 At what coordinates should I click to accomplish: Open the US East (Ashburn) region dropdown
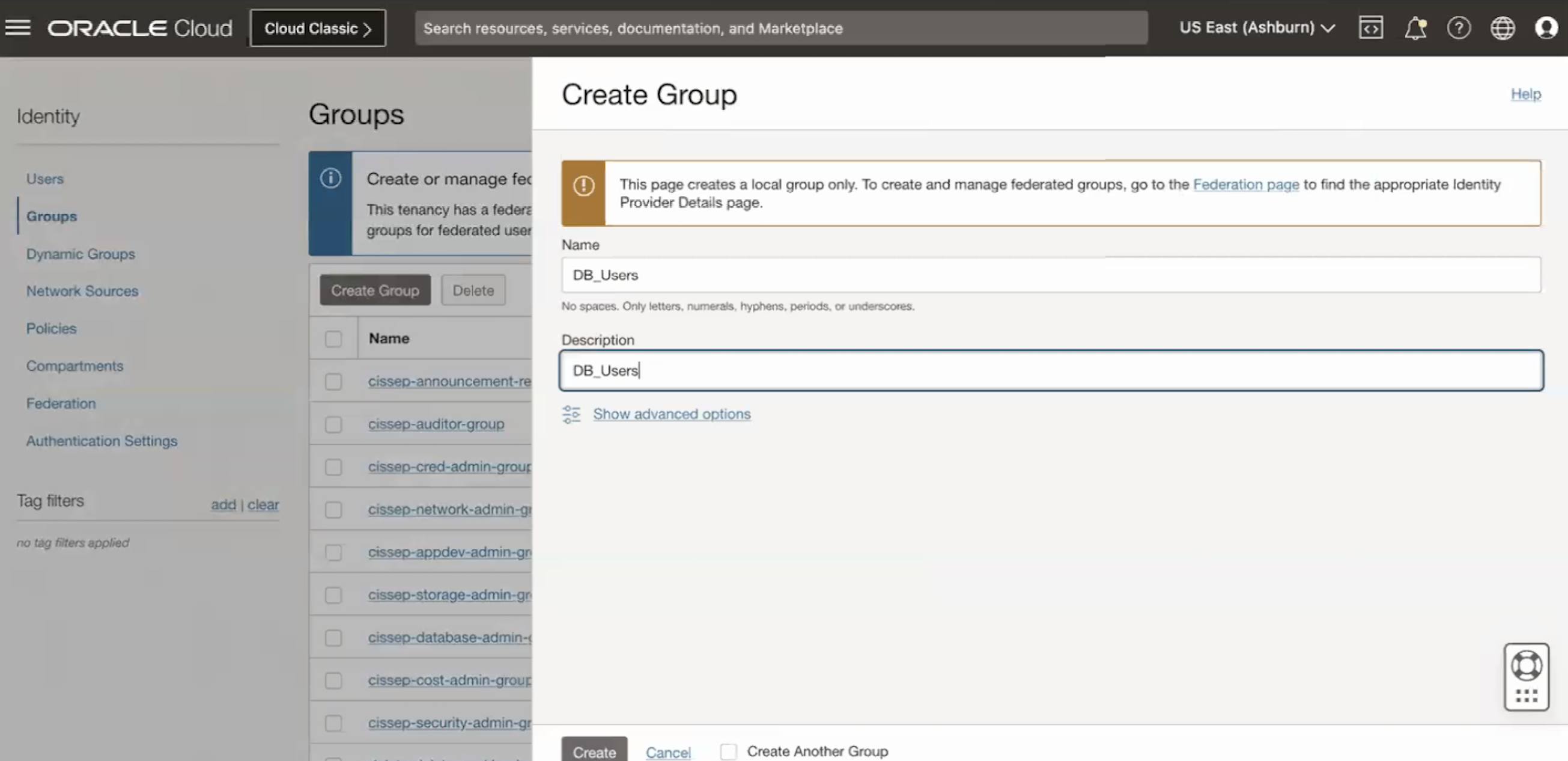[1257, 28]
